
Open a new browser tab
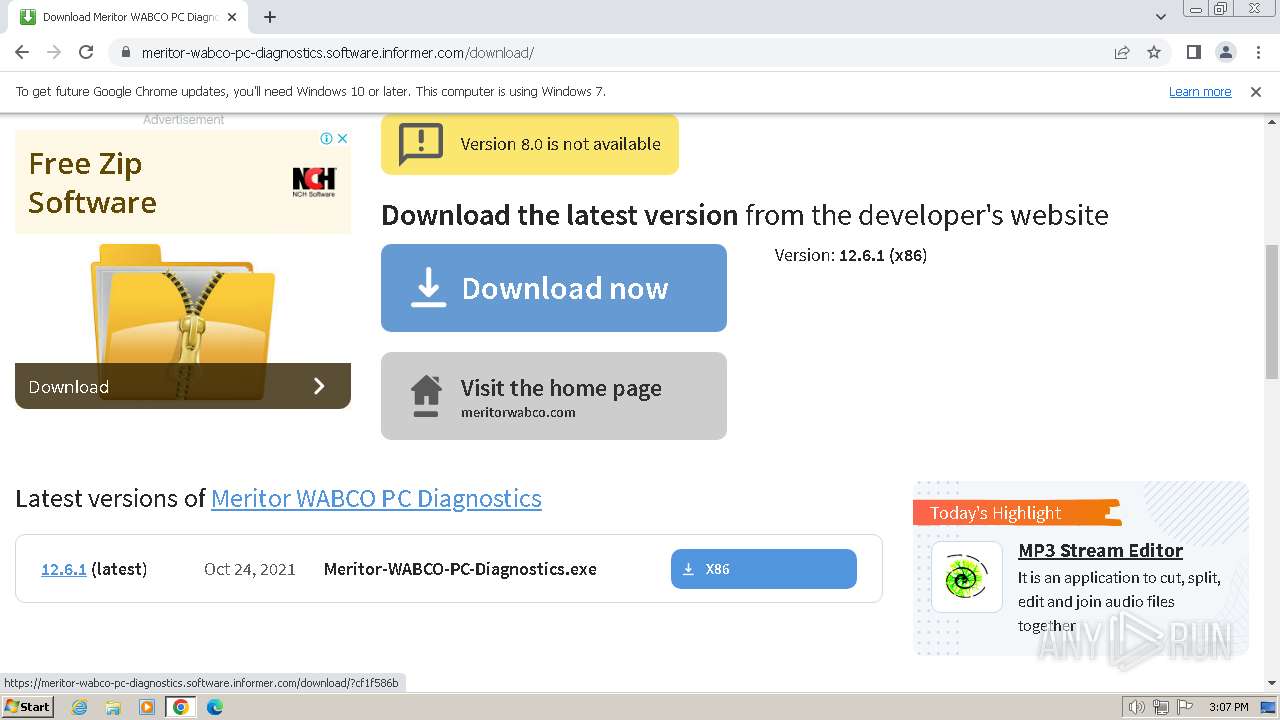[x=270, y=17]
